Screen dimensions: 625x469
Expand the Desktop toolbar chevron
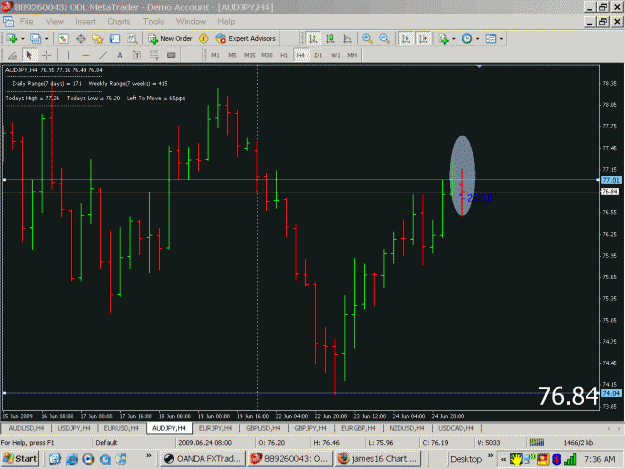(491, 455)
